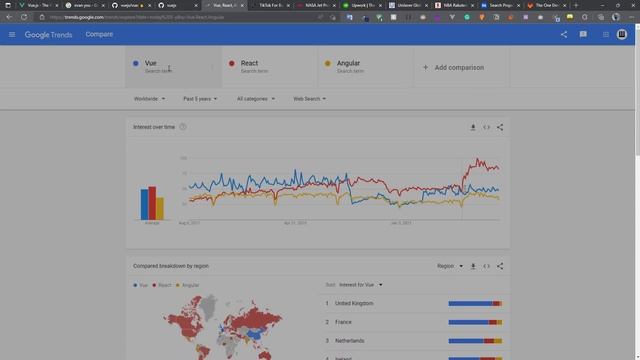The image size is (640, 360).
Task: Switch to the Upwork browser tab
Action: click(x=362, y=5)
